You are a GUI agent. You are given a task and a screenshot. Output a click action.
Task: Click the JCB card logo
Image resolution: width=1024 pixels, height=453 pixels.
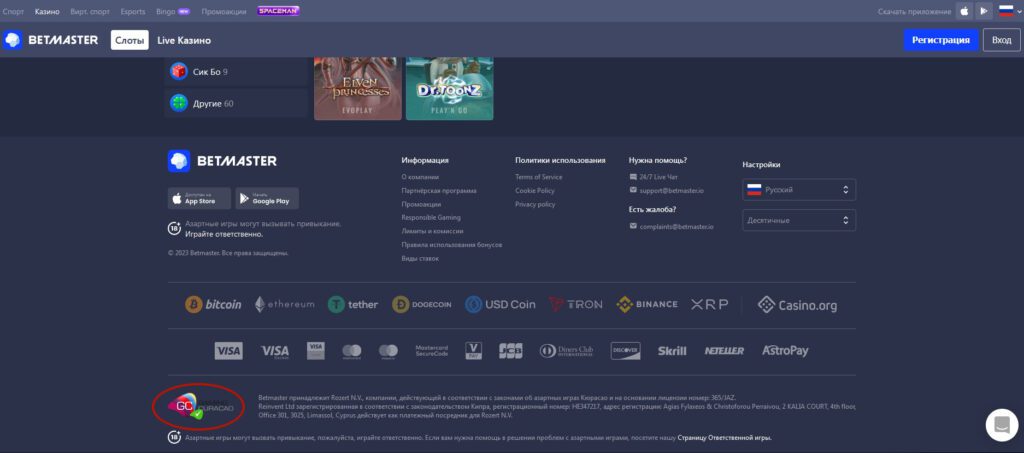(511, 351)
